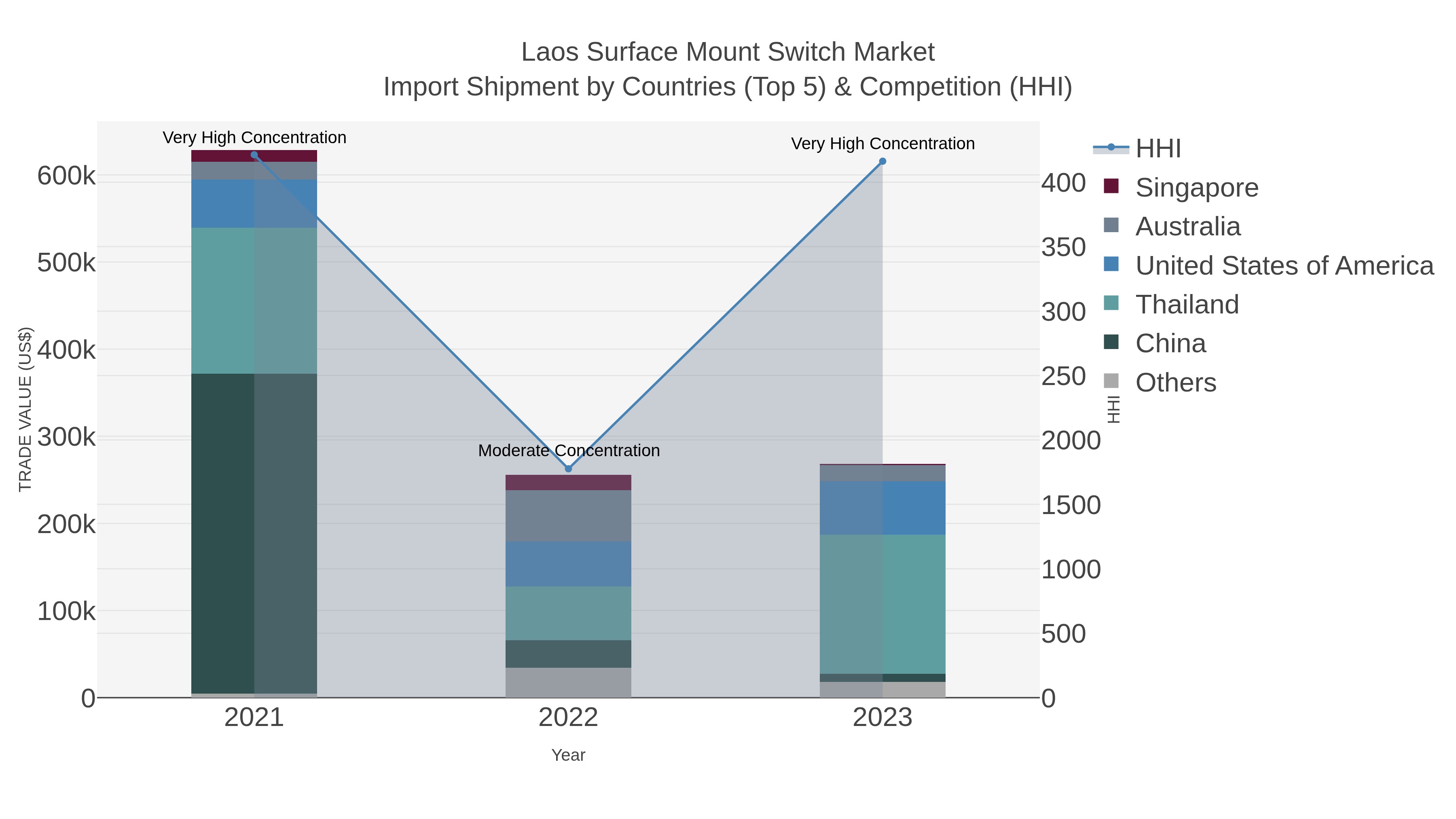Click the HHI data point for 2022

pyautogui.click(x=569, y=469)
